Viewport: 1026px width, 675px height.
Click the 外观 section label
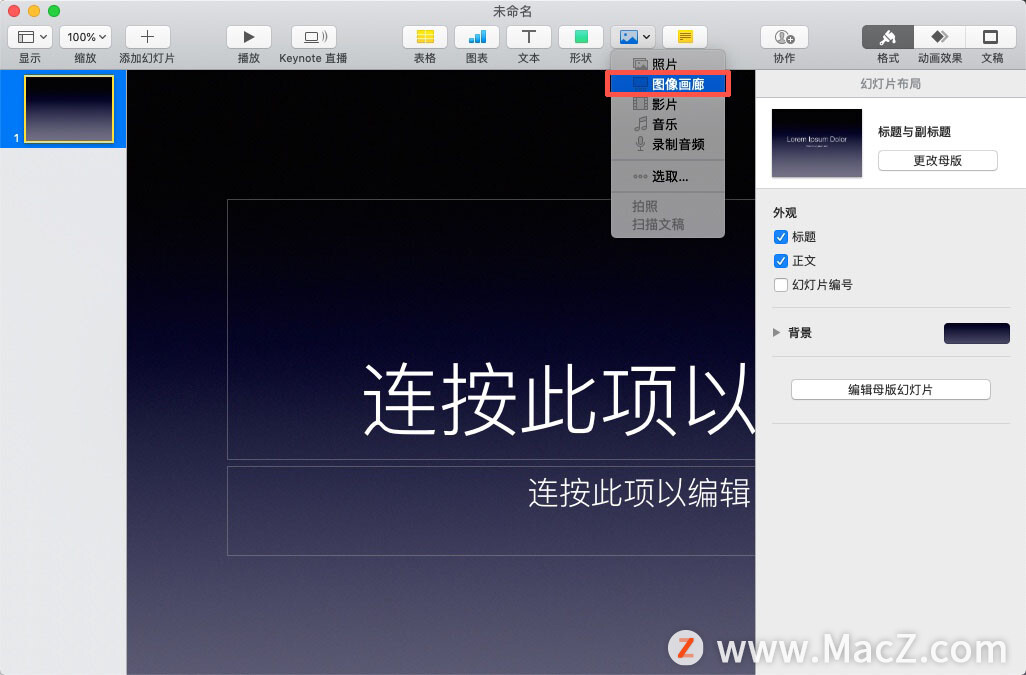click(785, 213)
